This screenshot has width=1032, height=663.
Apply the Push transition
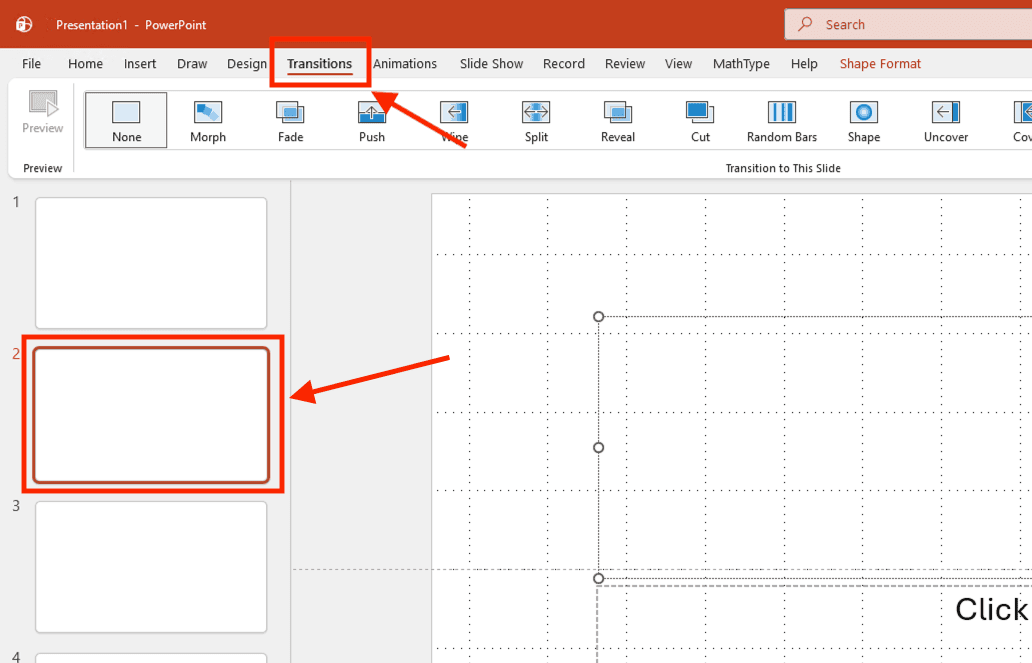pyautogui.click(x=372, y=122)
